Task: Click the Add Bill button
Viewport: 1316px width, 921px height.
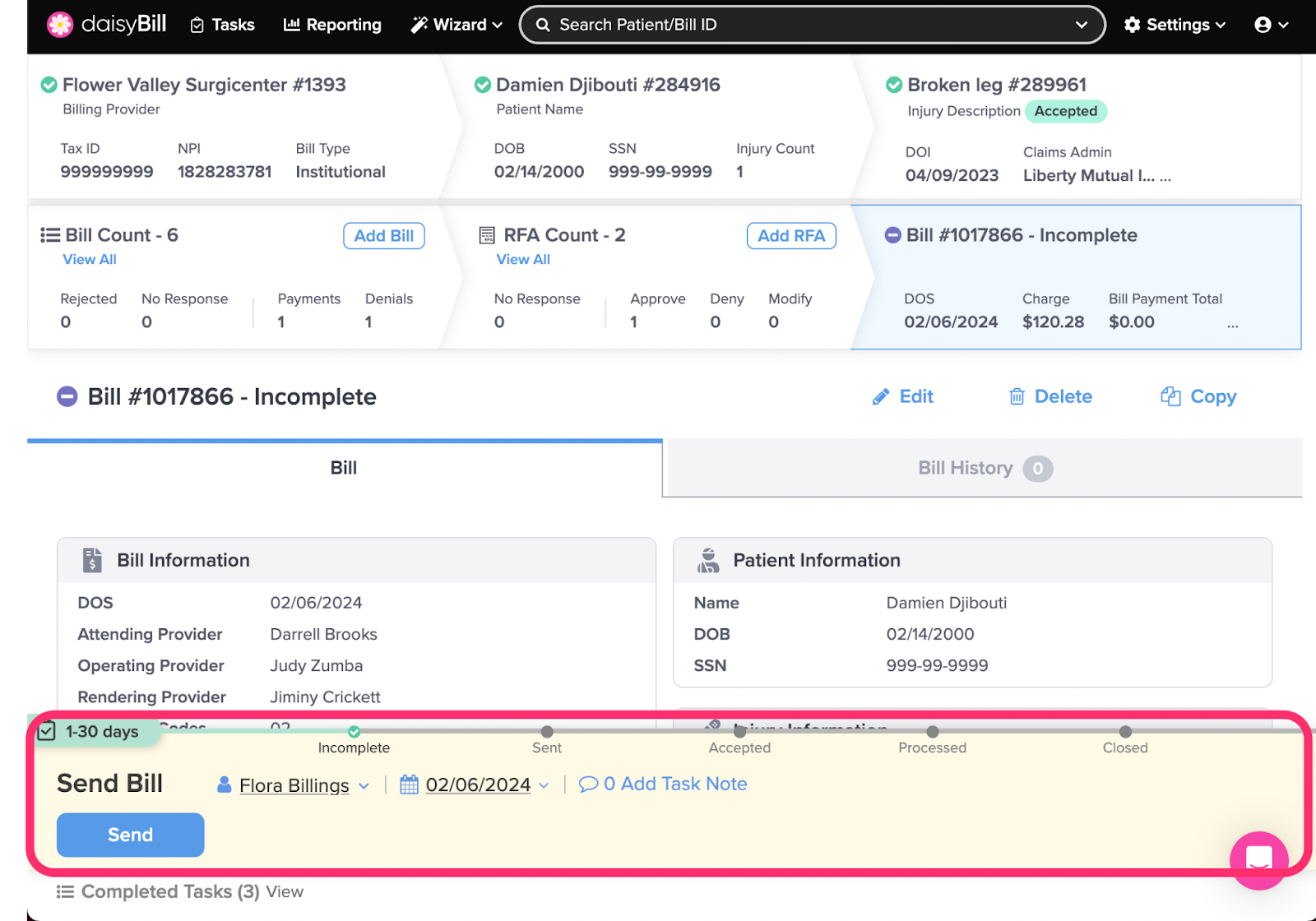Action: pos(383,236)
